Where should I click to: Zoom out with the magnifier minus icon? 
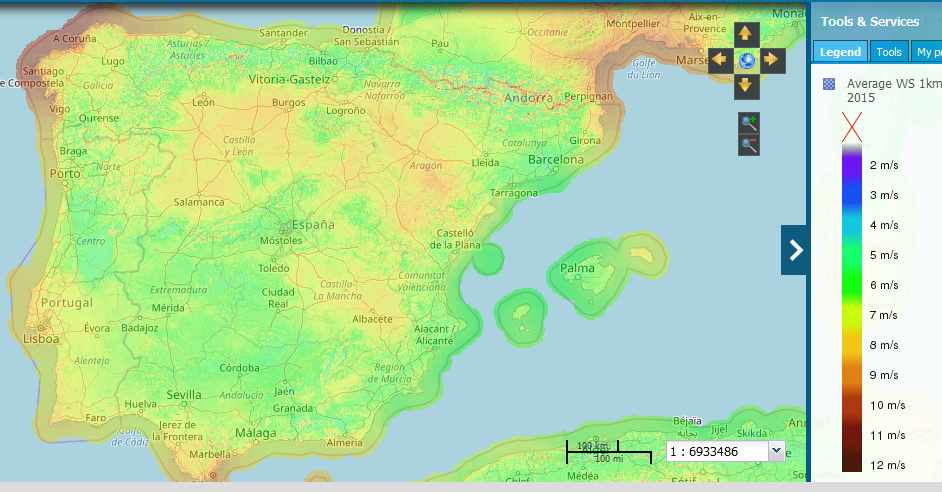[x=749, y=146]
